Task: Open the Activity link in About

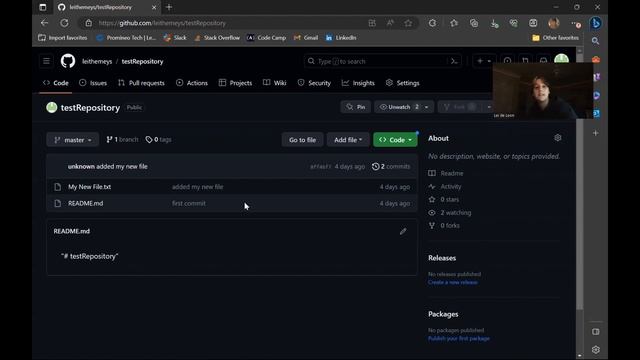Action: click(x=445, y=187)
